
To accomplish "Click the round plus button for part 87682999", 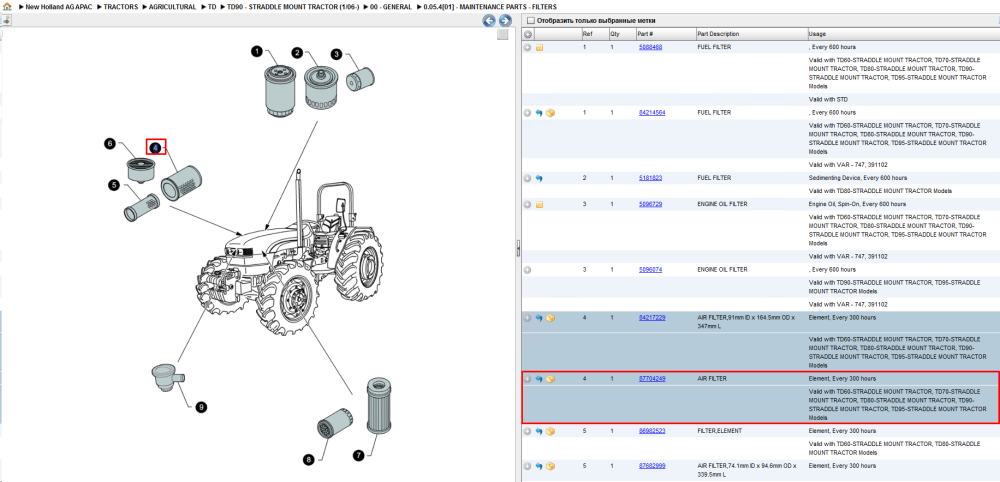I will click(x=527, y=466).
